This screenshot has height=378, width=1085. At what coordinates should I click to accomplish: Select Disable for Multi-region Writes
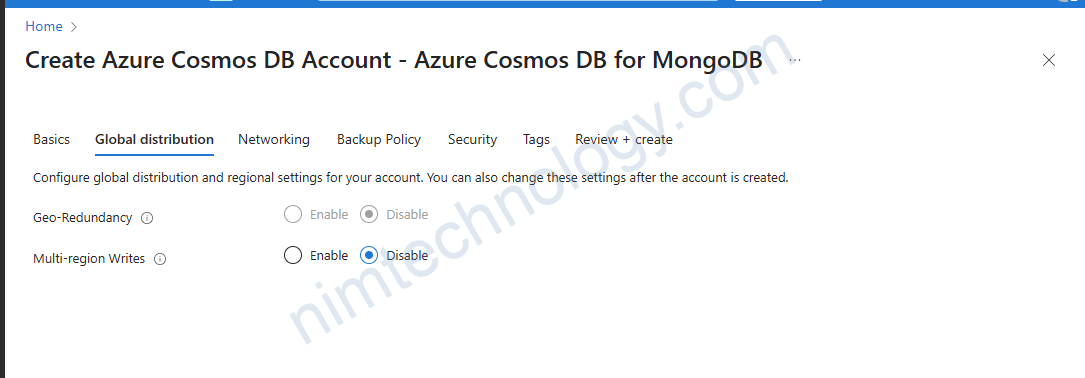click(369, 255)
